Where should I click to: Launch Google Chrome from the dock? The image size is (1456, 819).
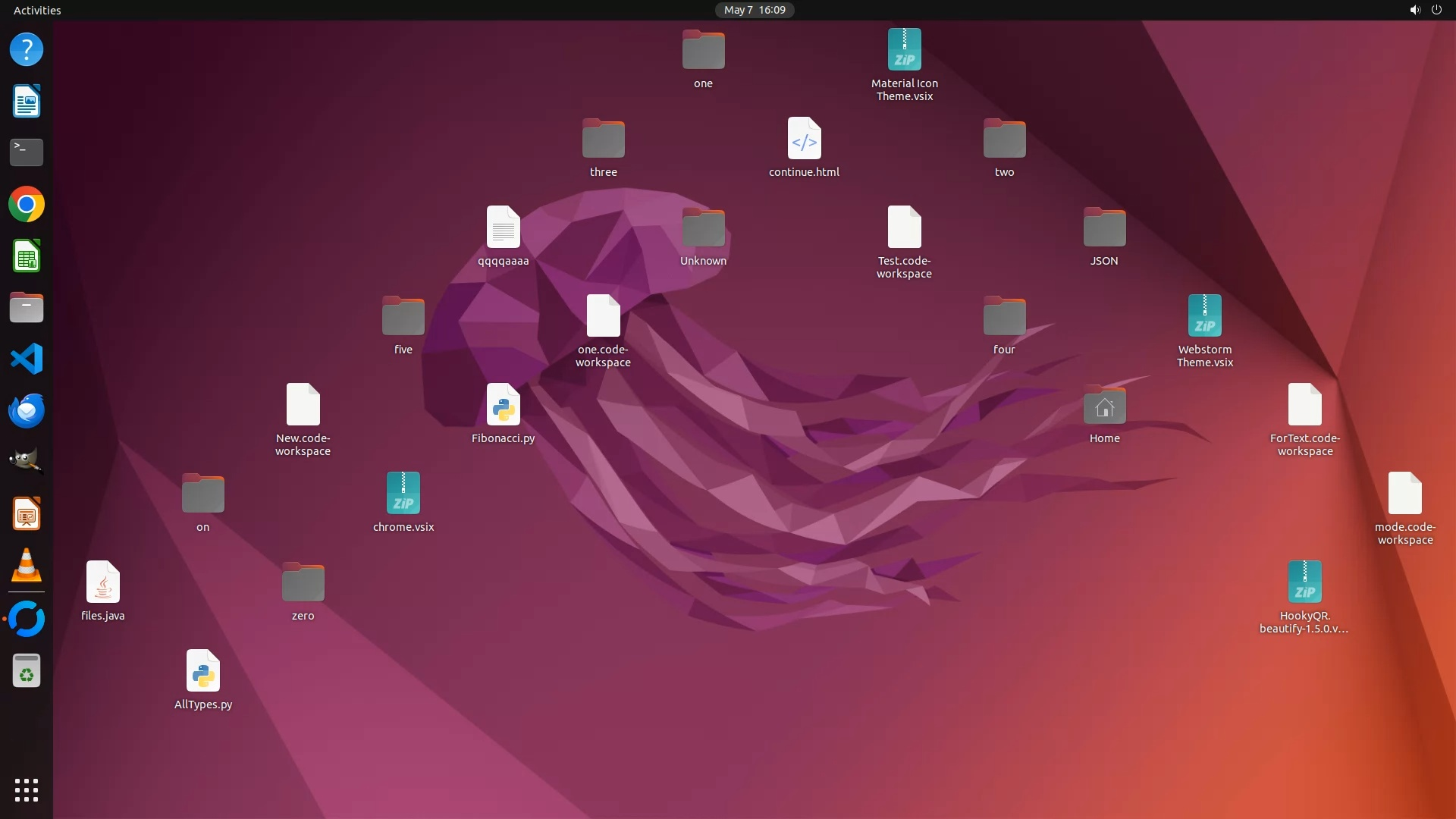[x=27, y=205]
